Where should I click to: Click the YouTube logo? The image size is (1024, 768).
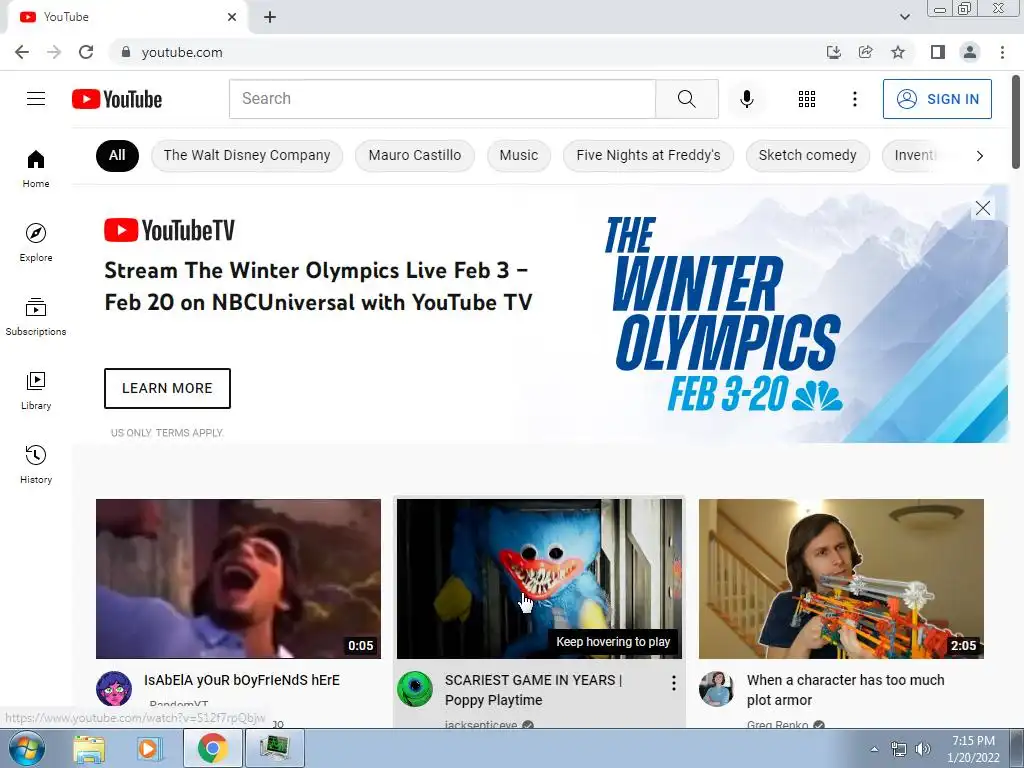pyautogui.click(x=117, y=99)
